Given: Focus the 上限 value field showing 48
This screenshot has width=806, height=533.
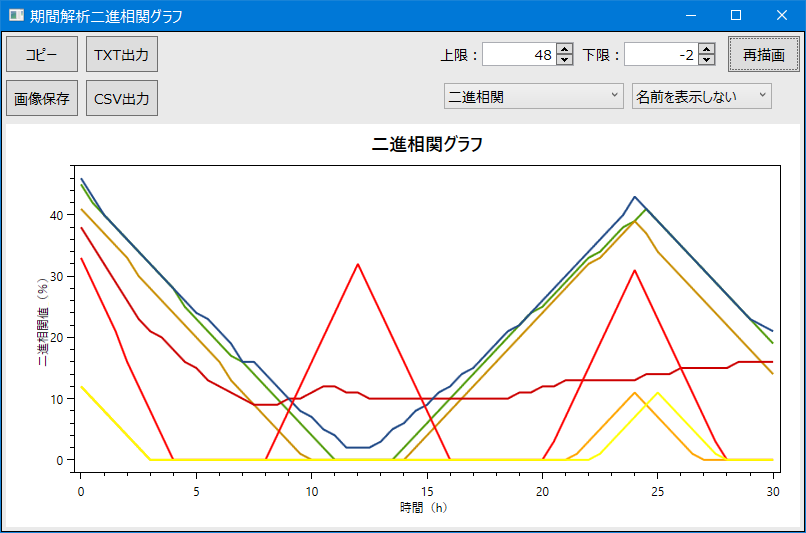Looking at the screenshot, I should (x=519, y=54).
